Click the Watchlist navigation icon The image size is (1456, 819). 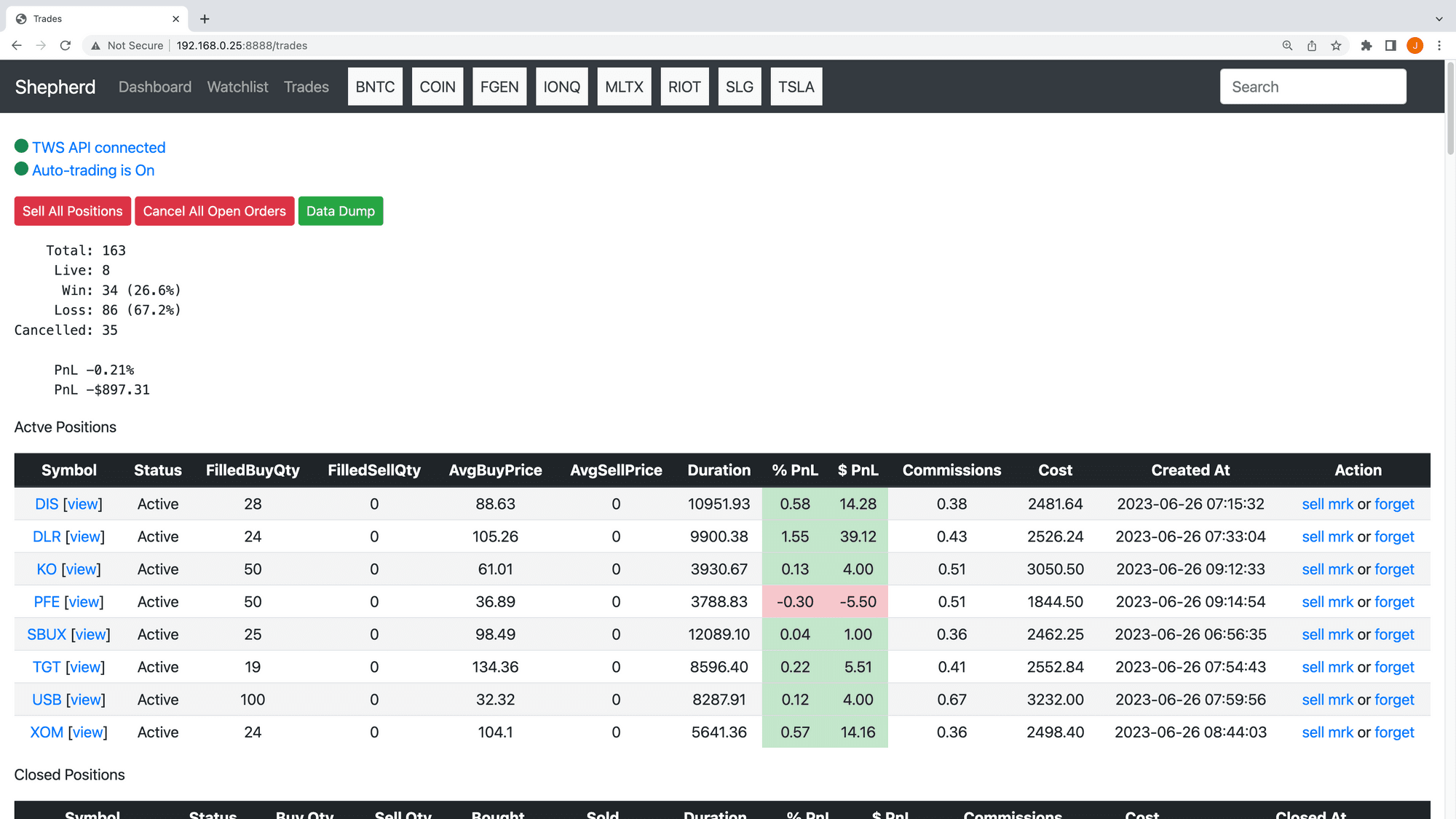pyautogui.click(x=238, y=86)
